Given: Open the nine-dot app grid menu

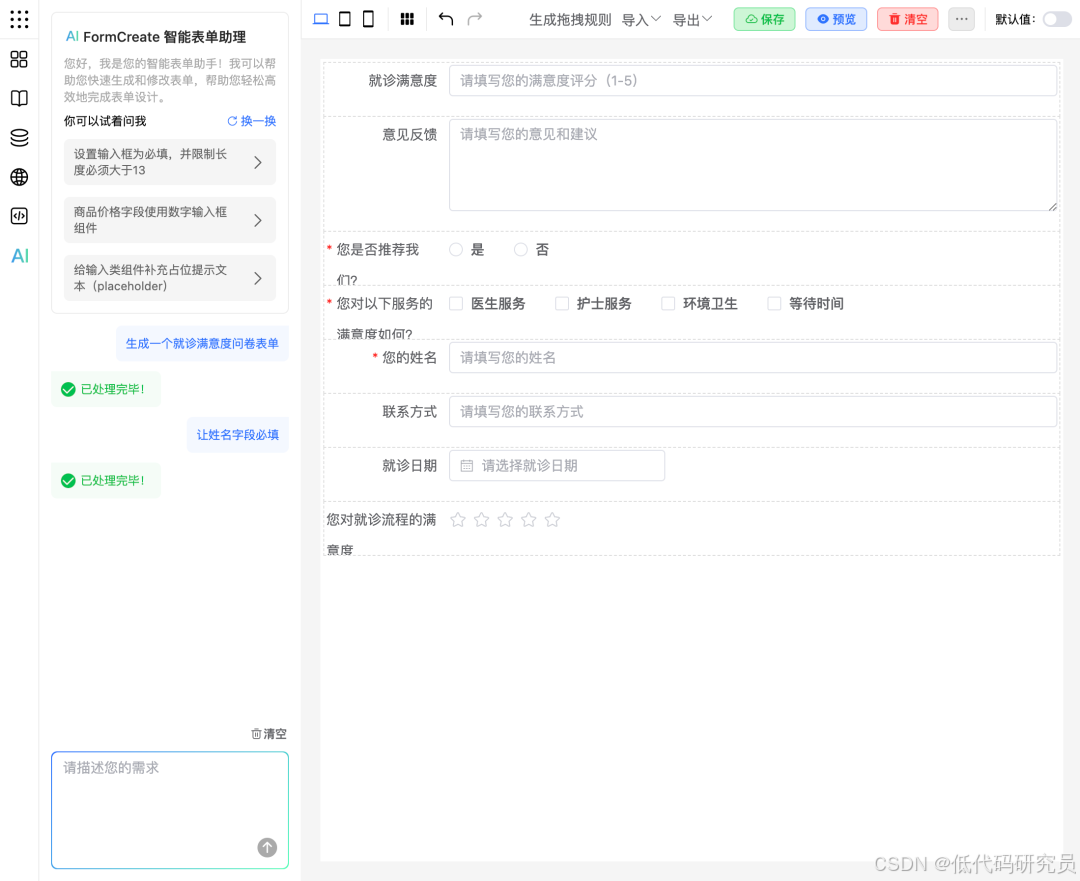Looking at the screenshot, I should 19,19.
